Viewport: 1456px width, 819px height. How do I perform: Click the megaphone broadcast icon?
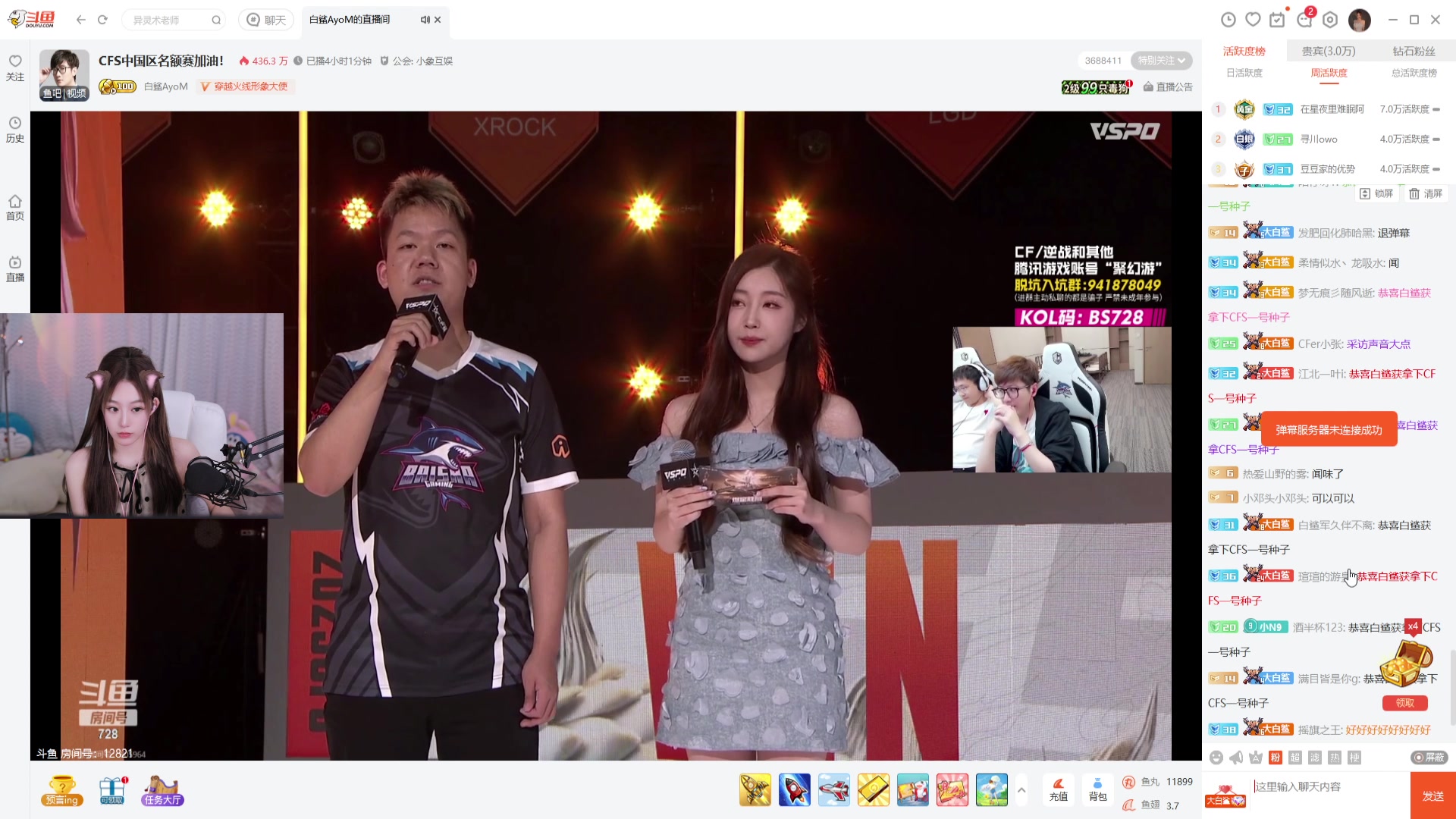click(x=1236, y=758)
